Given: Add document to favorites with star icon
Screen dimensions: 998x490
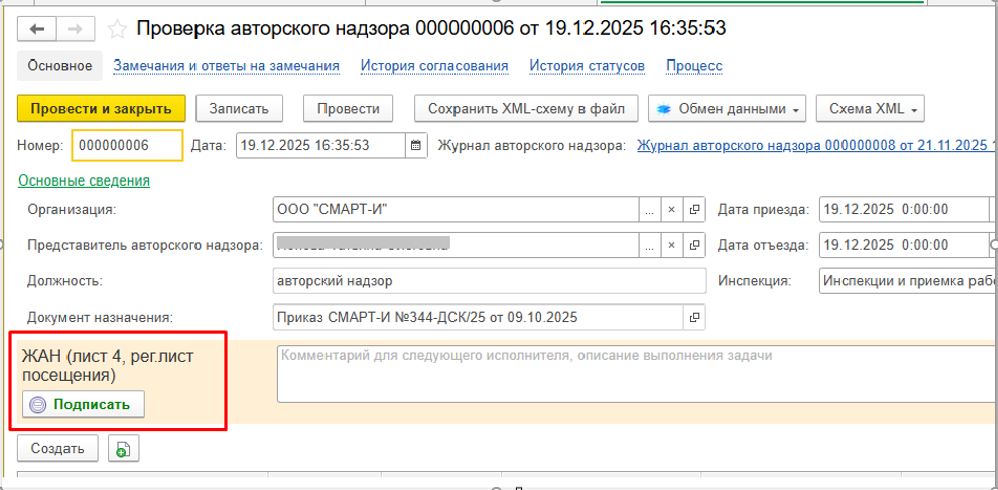Looking at the screenshot, I should (x=117, y=29).
